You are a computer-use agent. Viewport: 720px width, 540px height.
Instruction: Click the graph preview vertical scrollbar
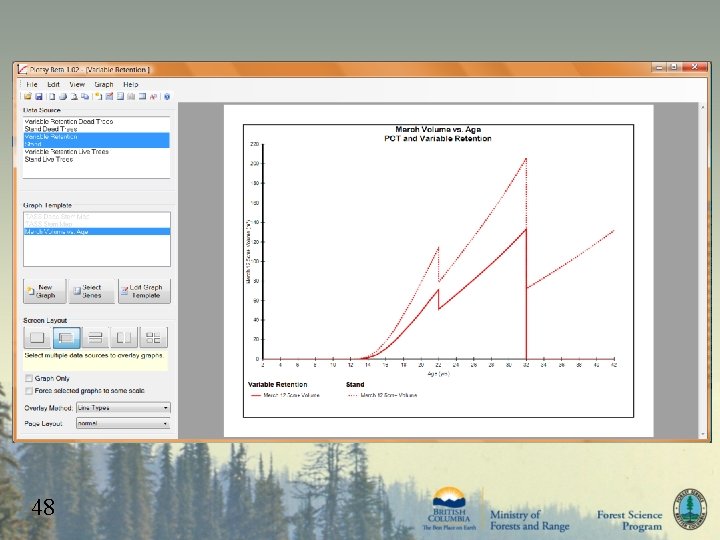tap(702, 271)
